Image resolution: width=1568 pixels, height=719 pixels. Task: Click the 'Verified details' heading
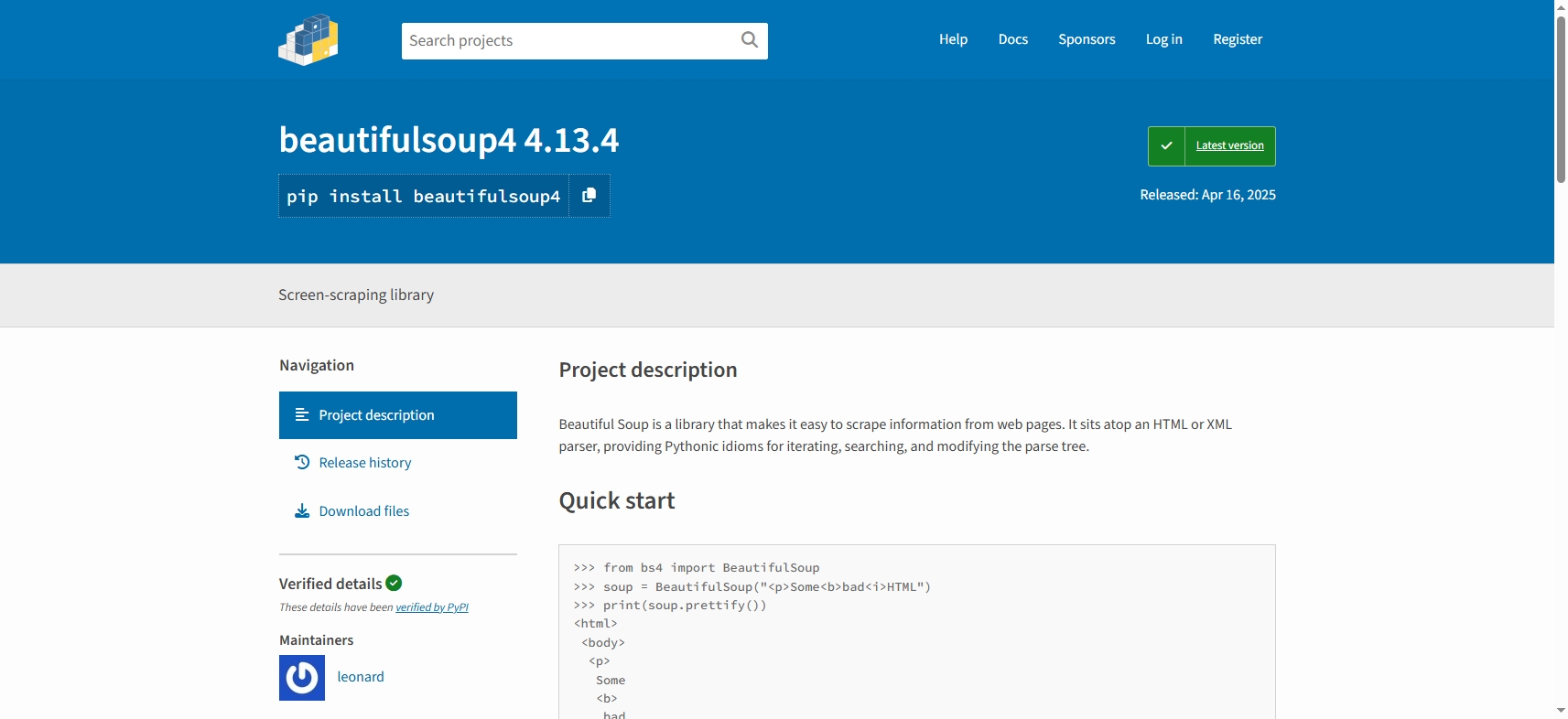pos(330,584)
